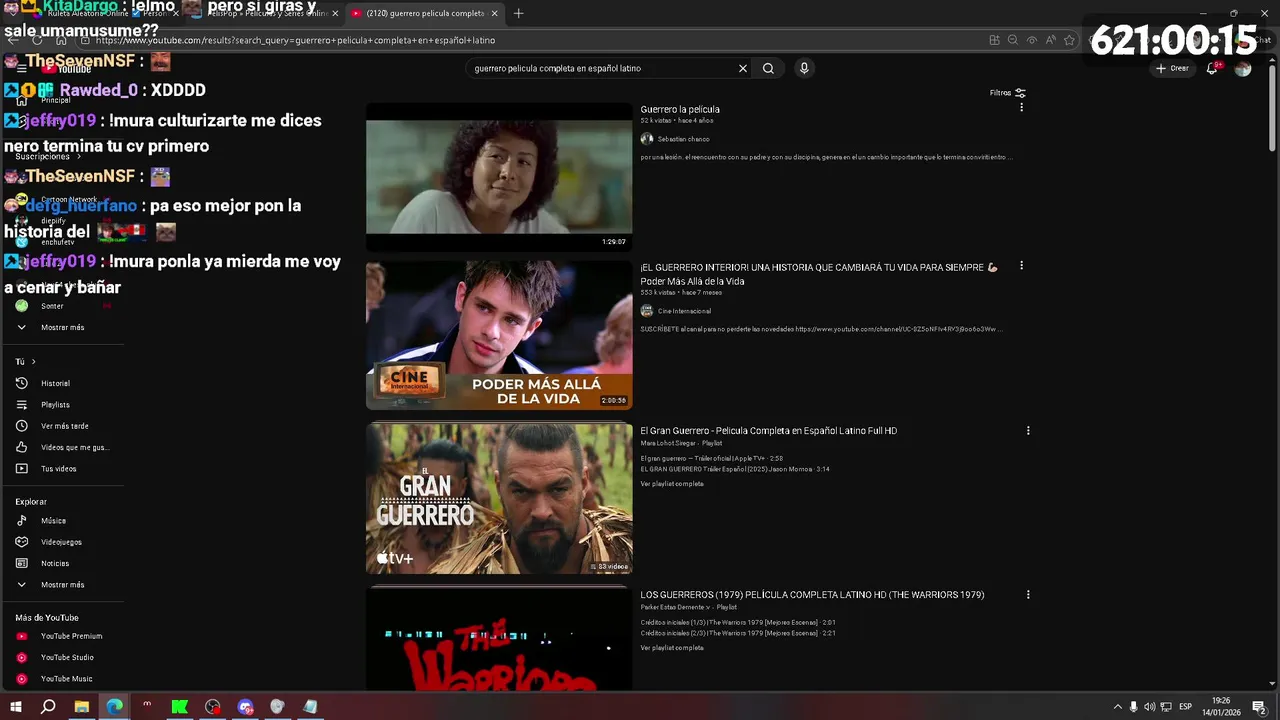Open options menu for El Gran Guerrero playlist
Viewport: 1280px width, 720px height.
click(x=1028, y=431)
